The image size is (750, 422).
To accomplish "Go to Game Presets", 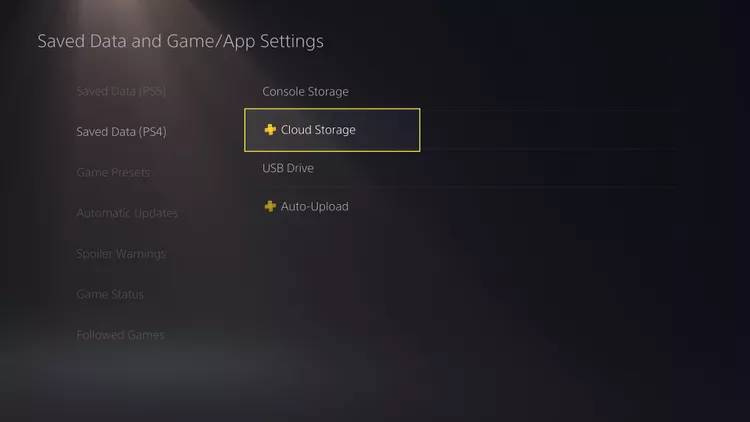I will coord(113,172).
